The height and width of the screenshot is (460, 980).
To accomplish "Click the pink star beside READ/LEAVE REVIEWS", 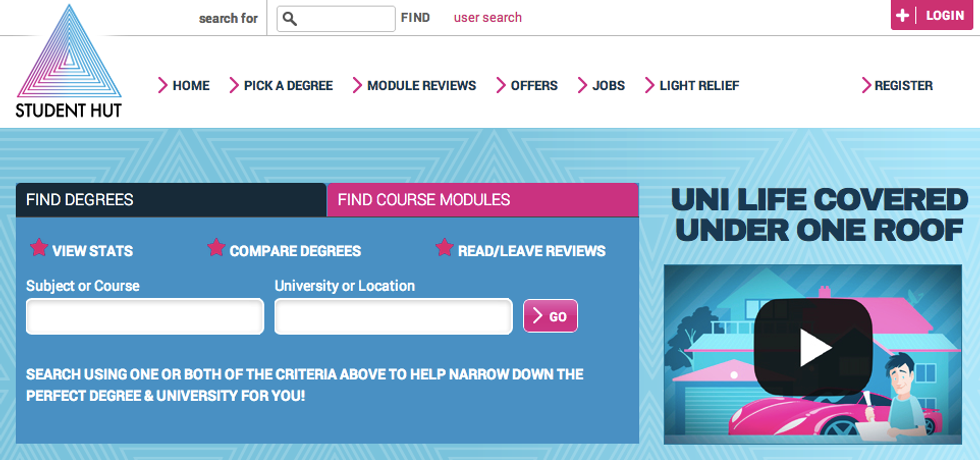I will pyautogui.click(x=444, y=248).
